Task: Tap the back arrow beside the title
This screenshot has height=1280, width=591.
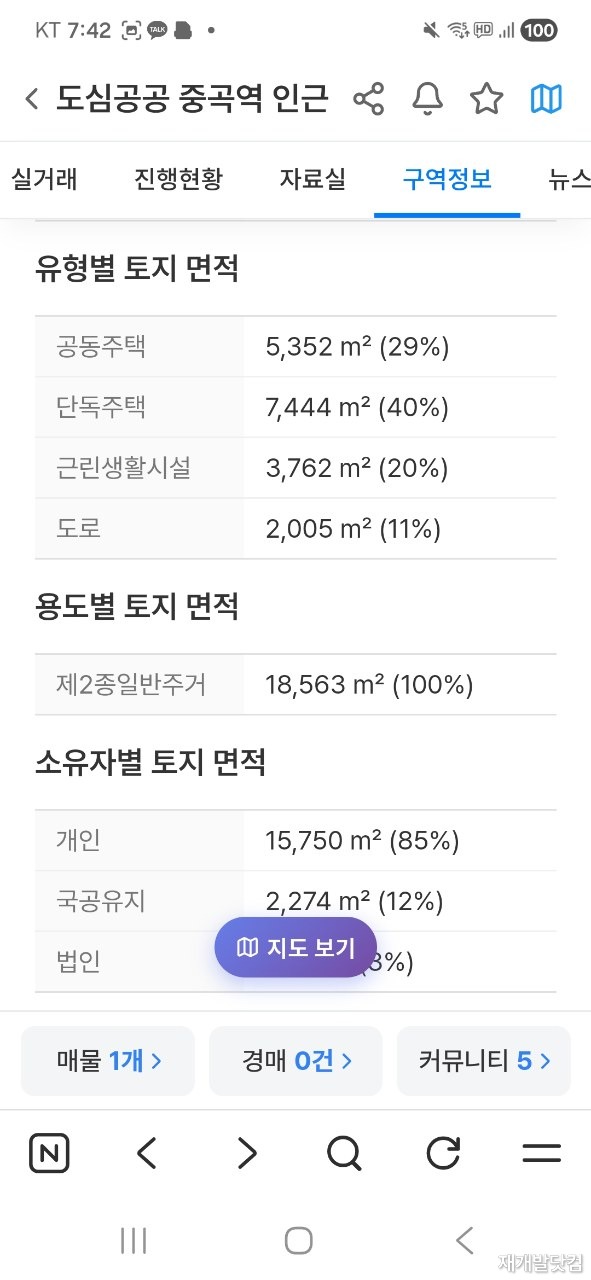Action: pyautogui.click(x=32, y=99)
